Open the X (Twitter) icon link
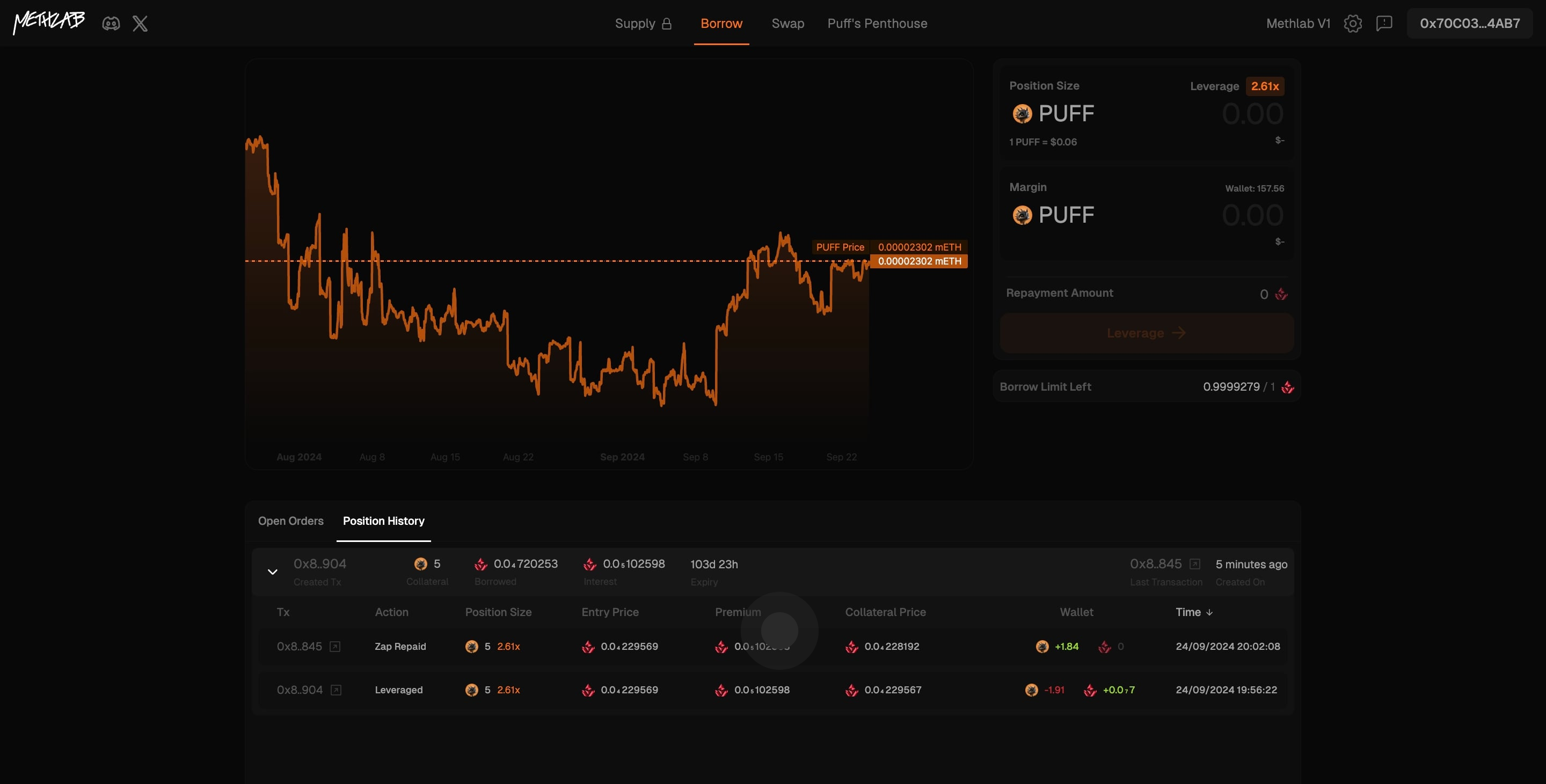1546x784 pixels. [140, 24]
